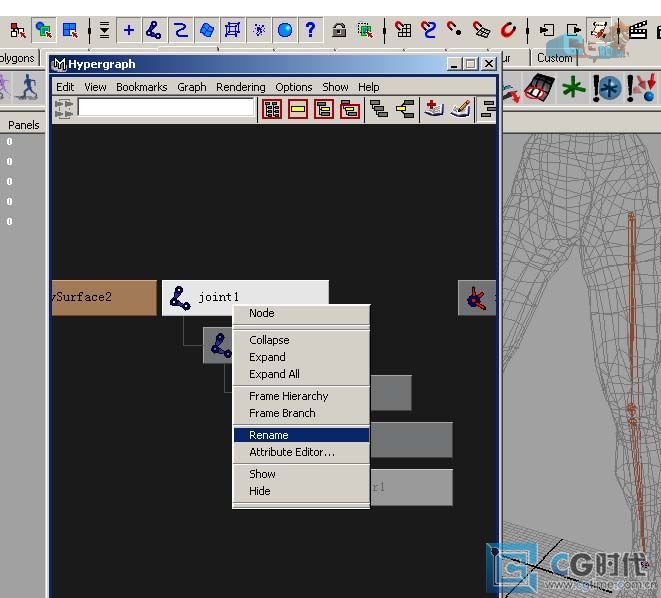Choose Rename from the context menu
Image resolution: width=661 pixels, height=598 pixels.
tap(301, 435)
